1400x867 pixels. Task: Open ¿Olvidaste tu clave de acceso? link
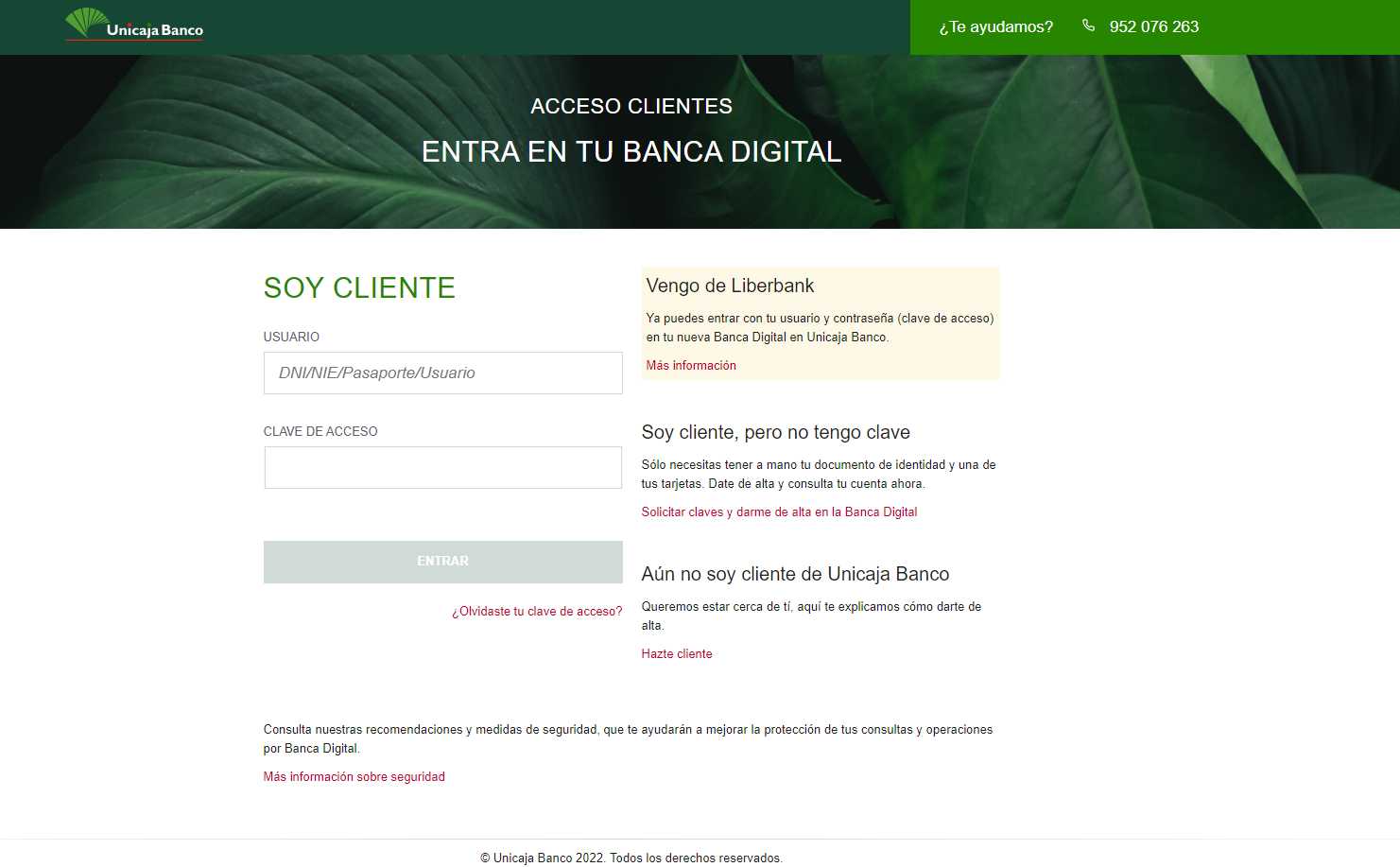(536, 611)
